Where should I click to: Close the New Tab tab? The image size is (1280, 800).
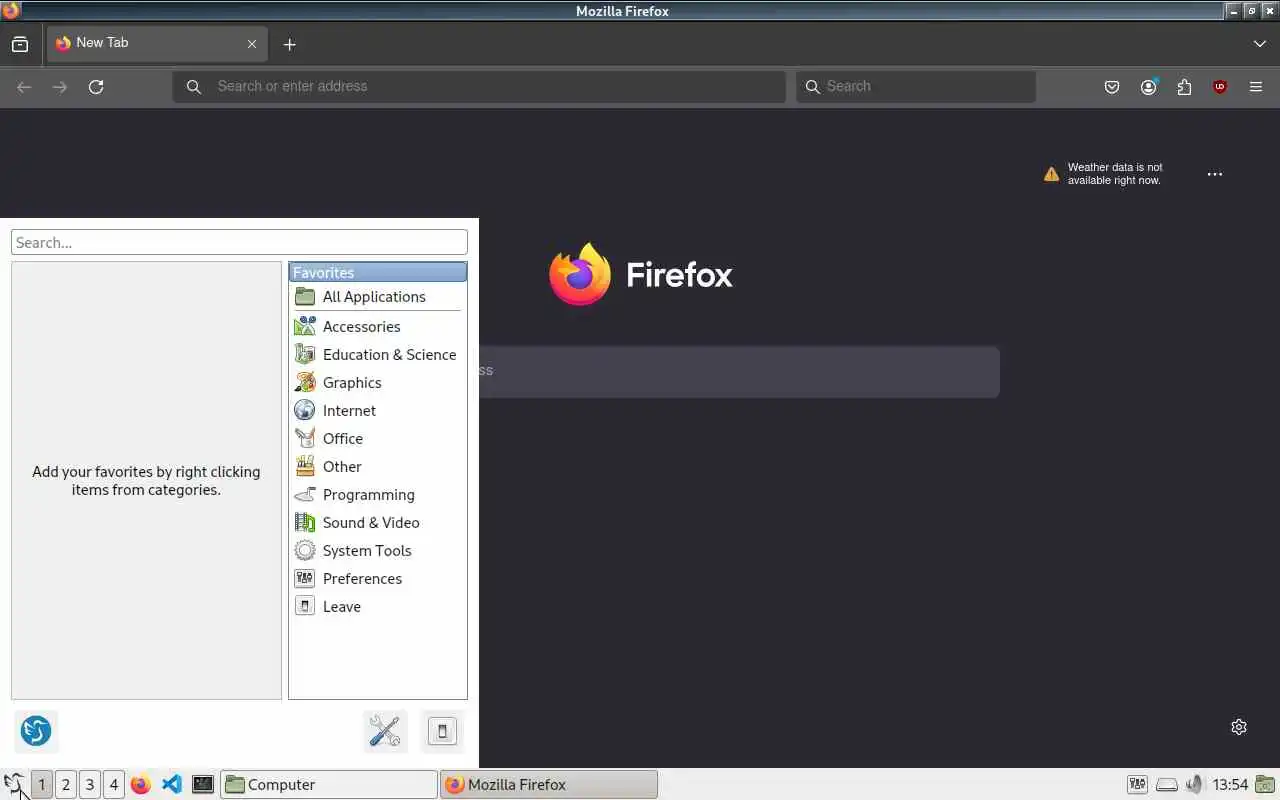tap(252, 44)
